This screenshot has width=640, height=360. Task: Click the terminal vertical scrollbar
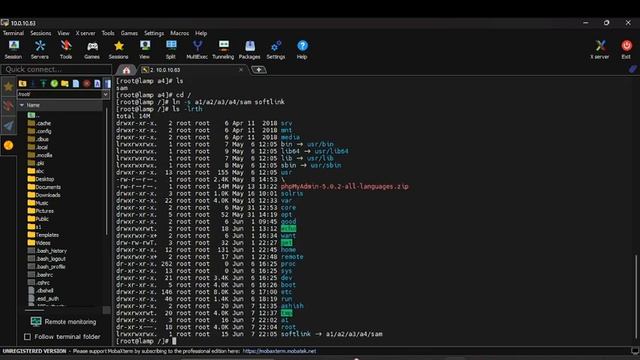tap(636, 296)
